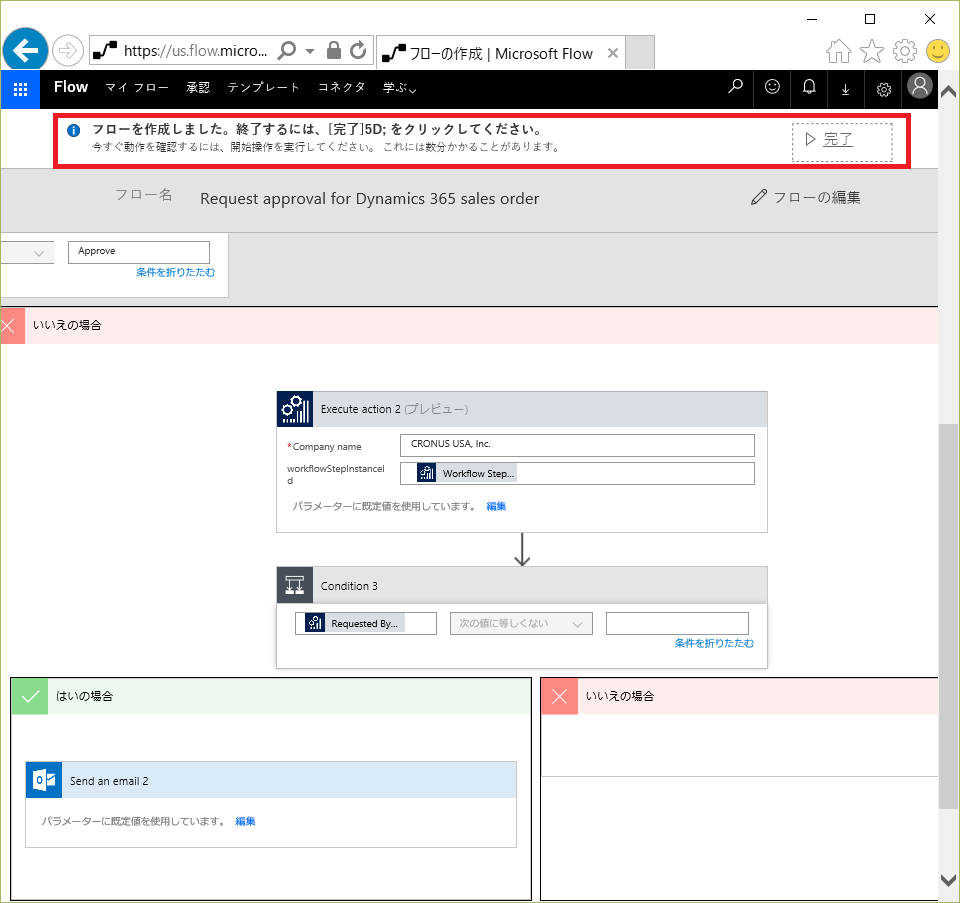Click the Outlook icon on Send an email 2
The width and height of the screenshot is (960, 903).
[x=44, y=780]
